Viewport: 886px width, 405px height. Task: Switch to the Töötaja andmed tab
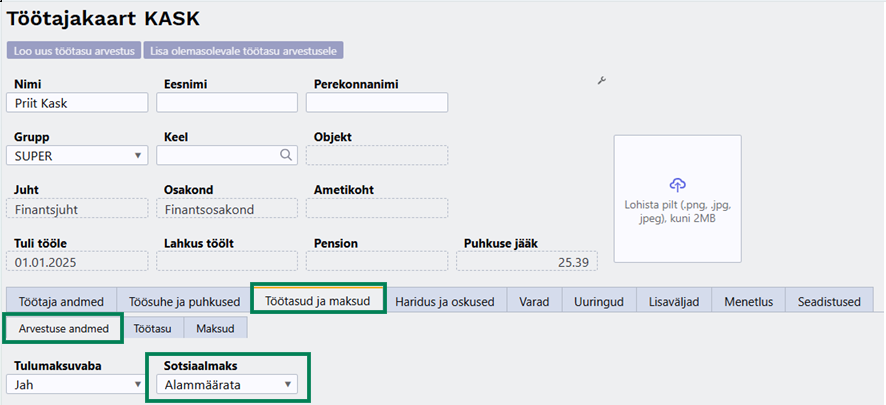tap(61, 300)
